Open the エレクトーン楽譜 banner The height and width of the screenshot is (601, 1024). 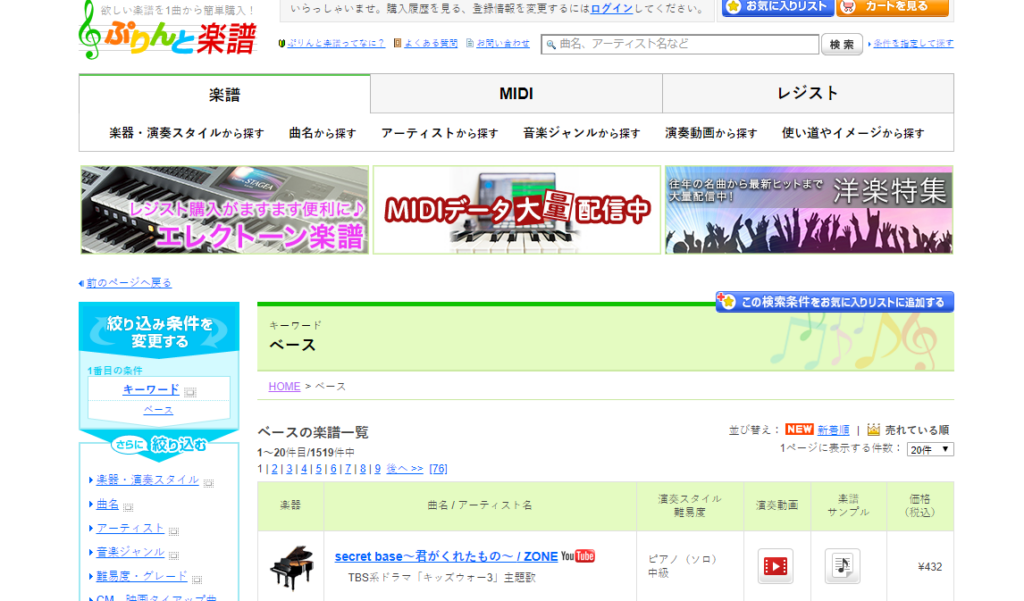224,210
